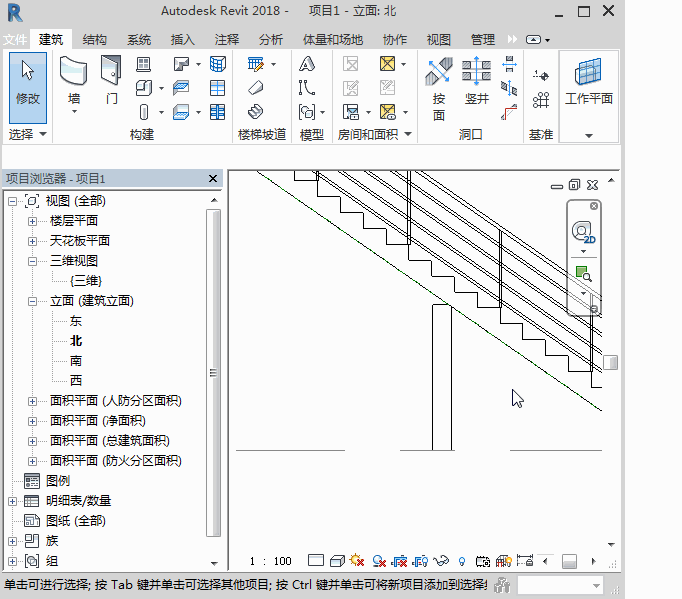
Task: Toggle shadows in view control bar
Action: [379, 561]
